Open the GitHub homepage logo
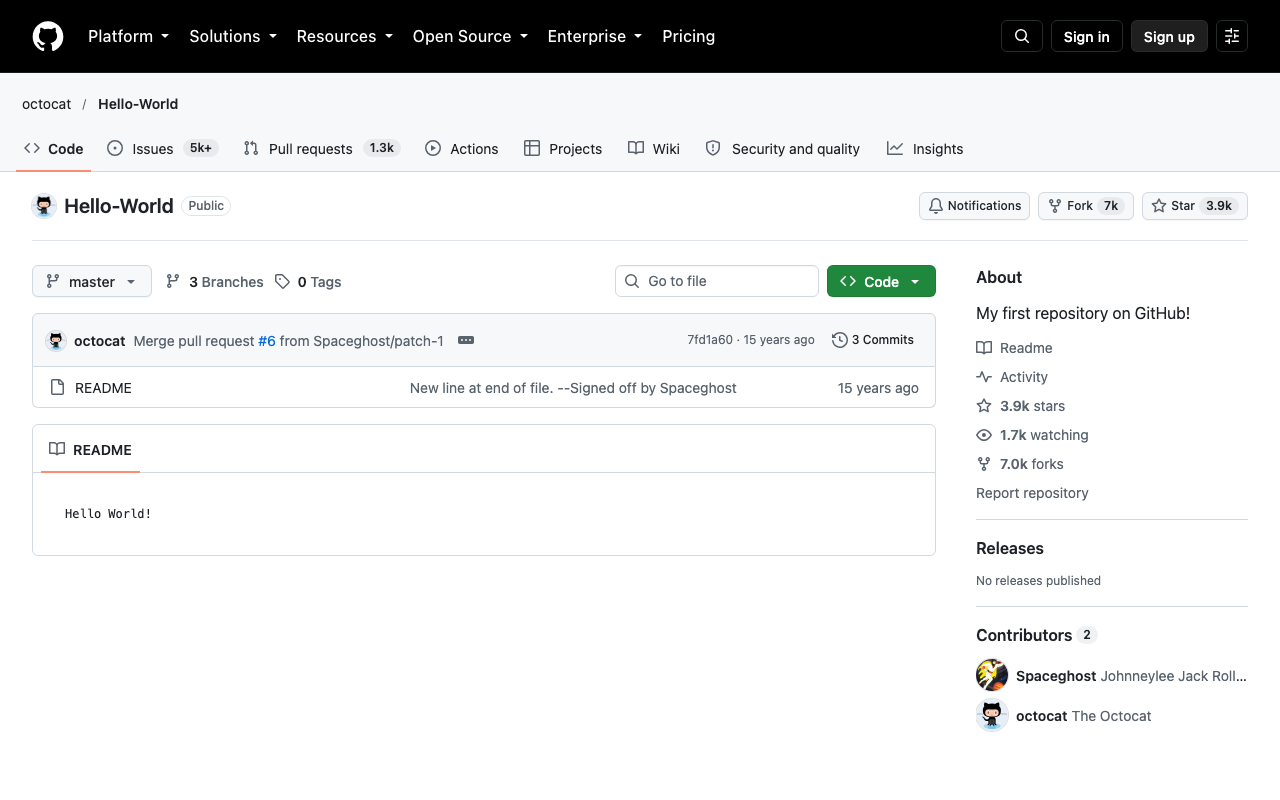The width and height of the screenshot is (1280, 800). coord(48,36)
